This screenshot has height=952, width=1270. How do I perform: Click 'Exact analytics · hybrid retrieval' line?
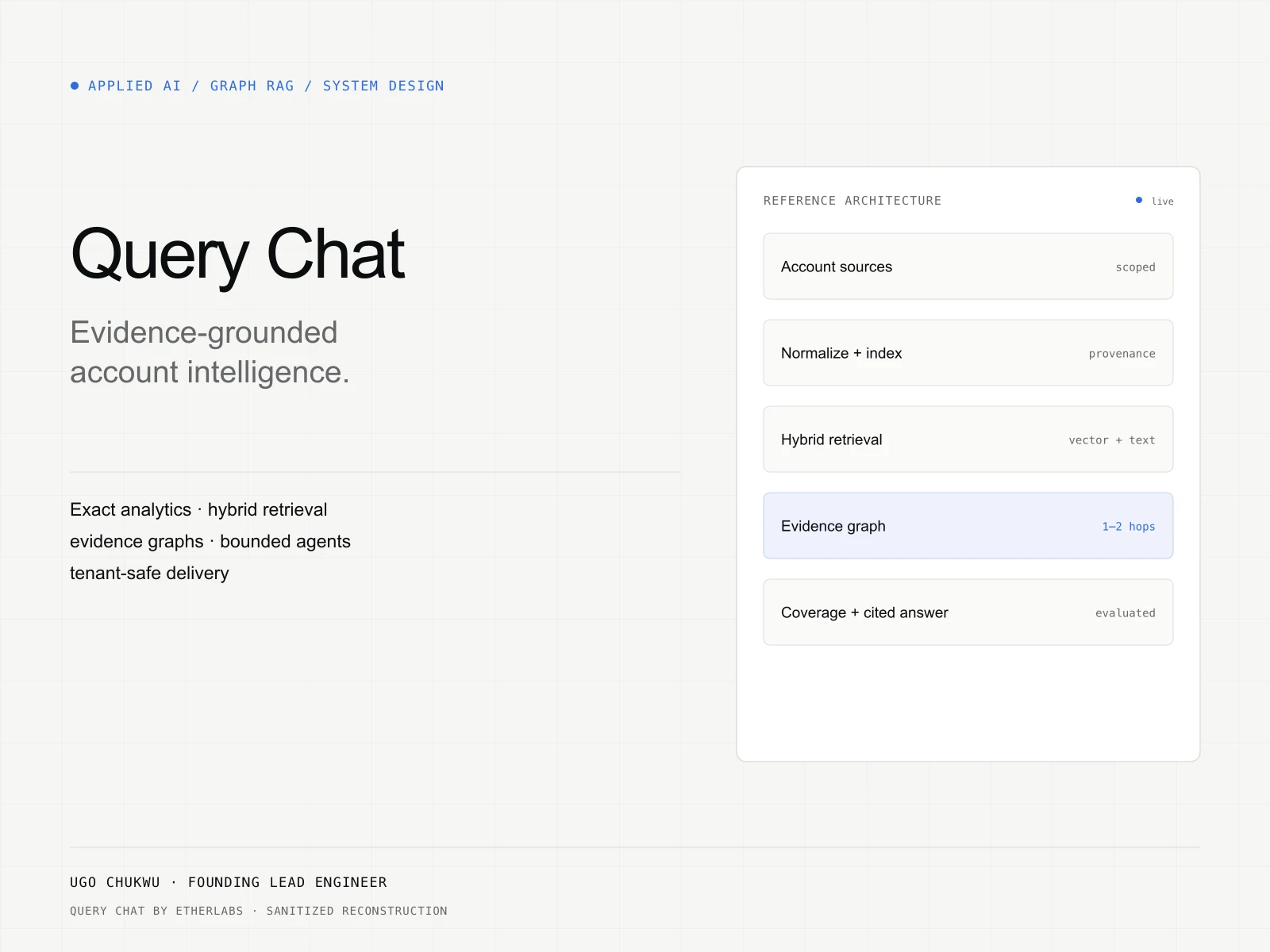[x=198, y=509]
